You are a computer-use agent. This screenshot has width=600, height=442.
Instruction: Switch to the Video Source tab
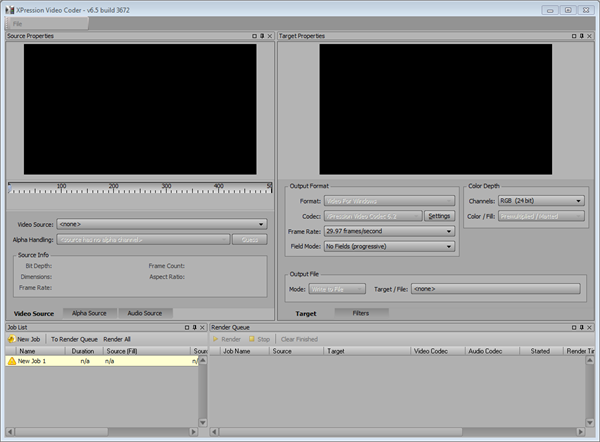pos(34,313)
